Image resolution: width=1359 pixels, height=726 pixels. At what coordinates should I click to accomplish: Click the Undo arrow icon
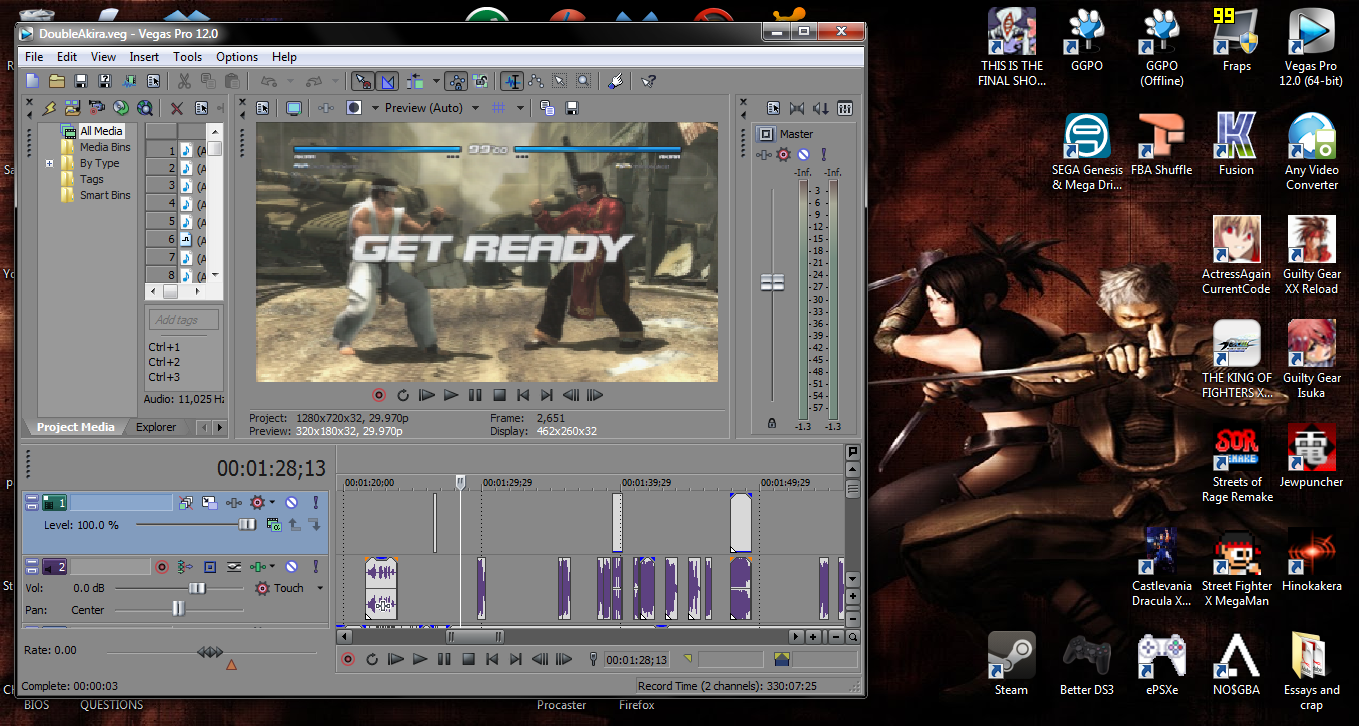tap(268, 81)
